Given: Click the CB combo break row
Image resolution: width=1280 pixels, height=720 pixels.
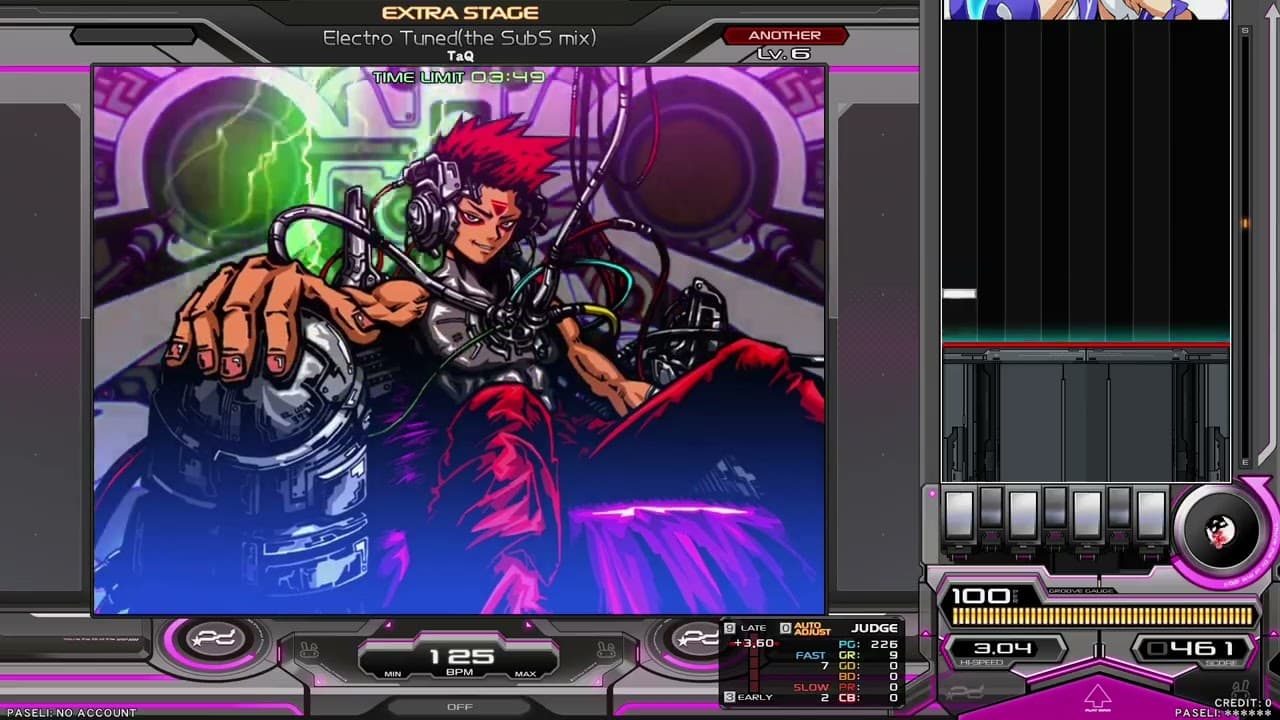Looking at the screenshot, I should [868, 697].
